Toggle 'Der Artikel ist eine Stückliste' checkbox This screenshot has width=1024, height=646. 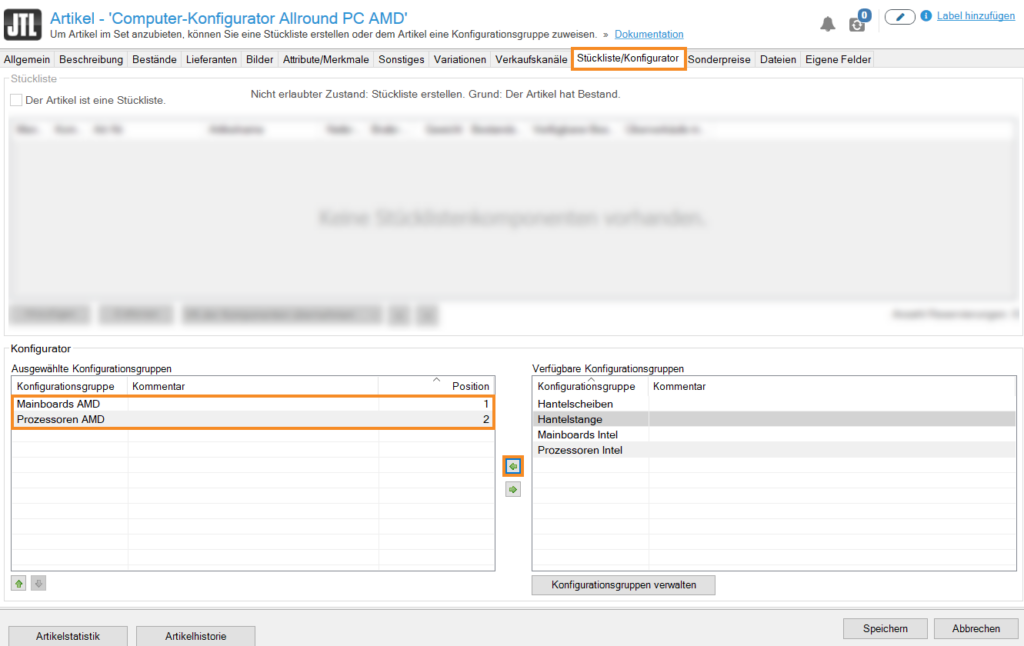point(16,100)
